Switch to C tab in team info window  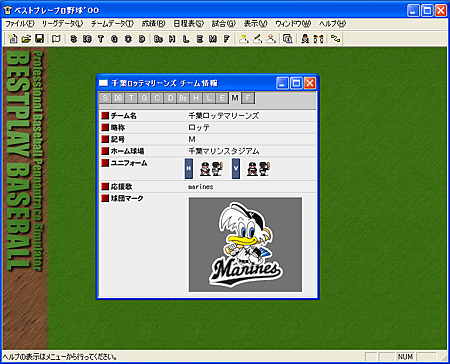[157, 98]
